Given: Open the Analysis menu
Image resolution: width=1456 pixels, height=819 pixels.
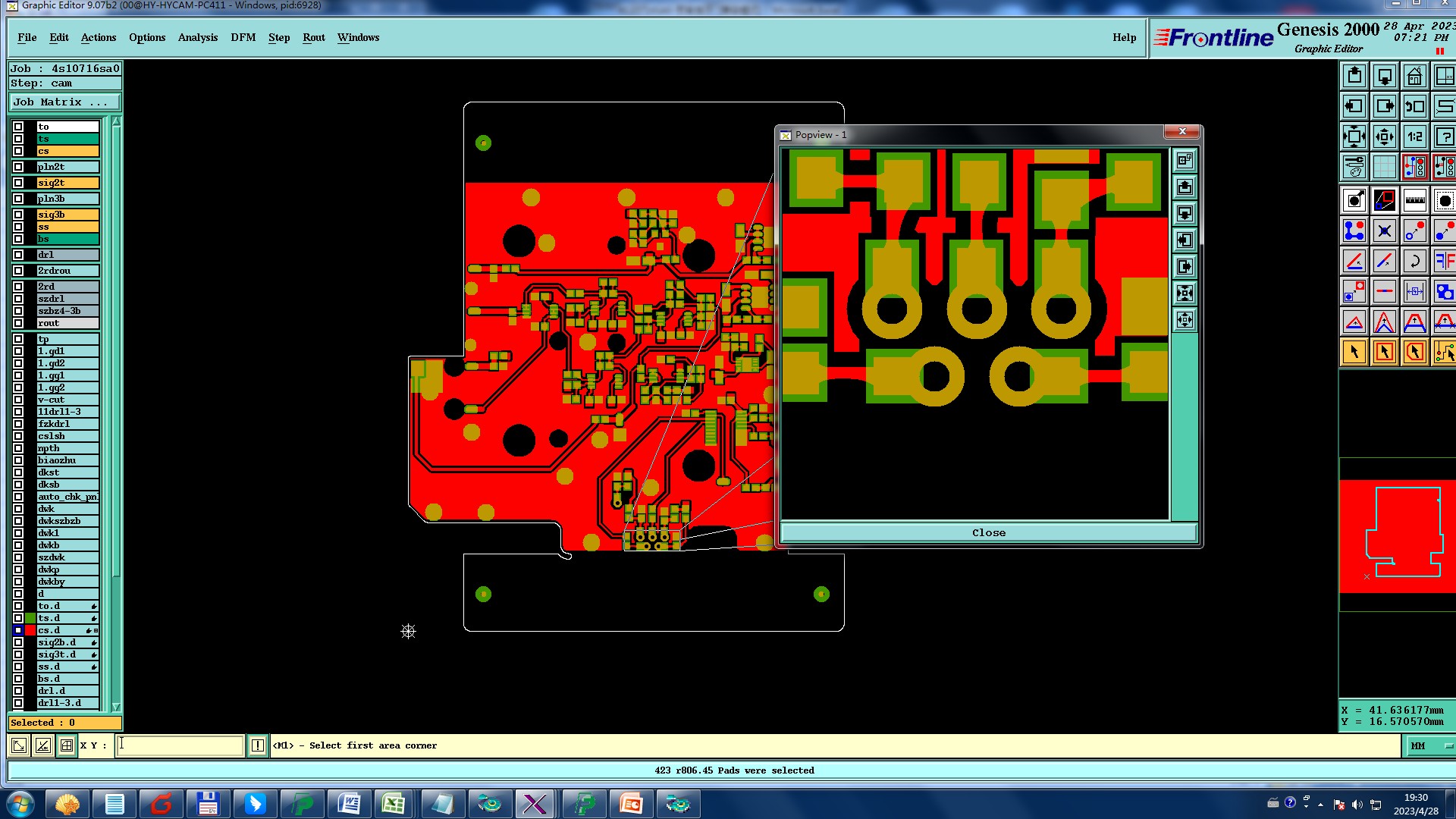Looking at the screenshot, I should tap(197, 37).
